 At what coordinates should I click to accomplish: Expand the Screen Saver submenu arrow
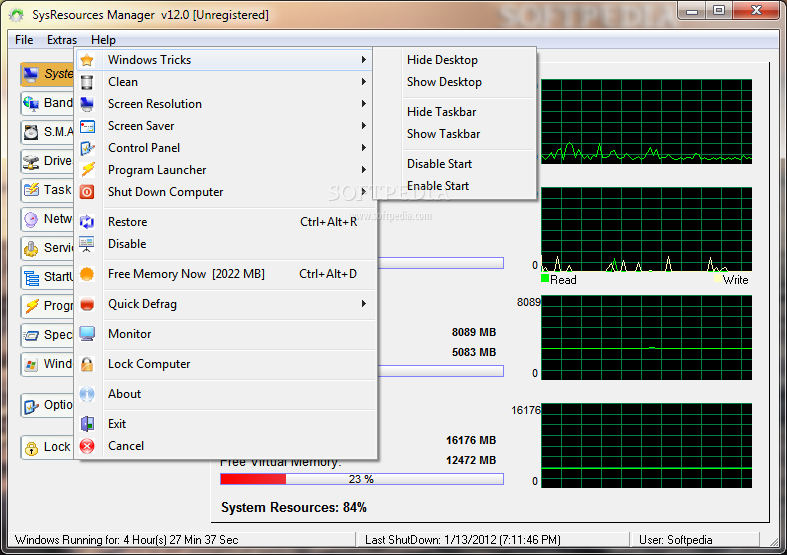(364, 125)
